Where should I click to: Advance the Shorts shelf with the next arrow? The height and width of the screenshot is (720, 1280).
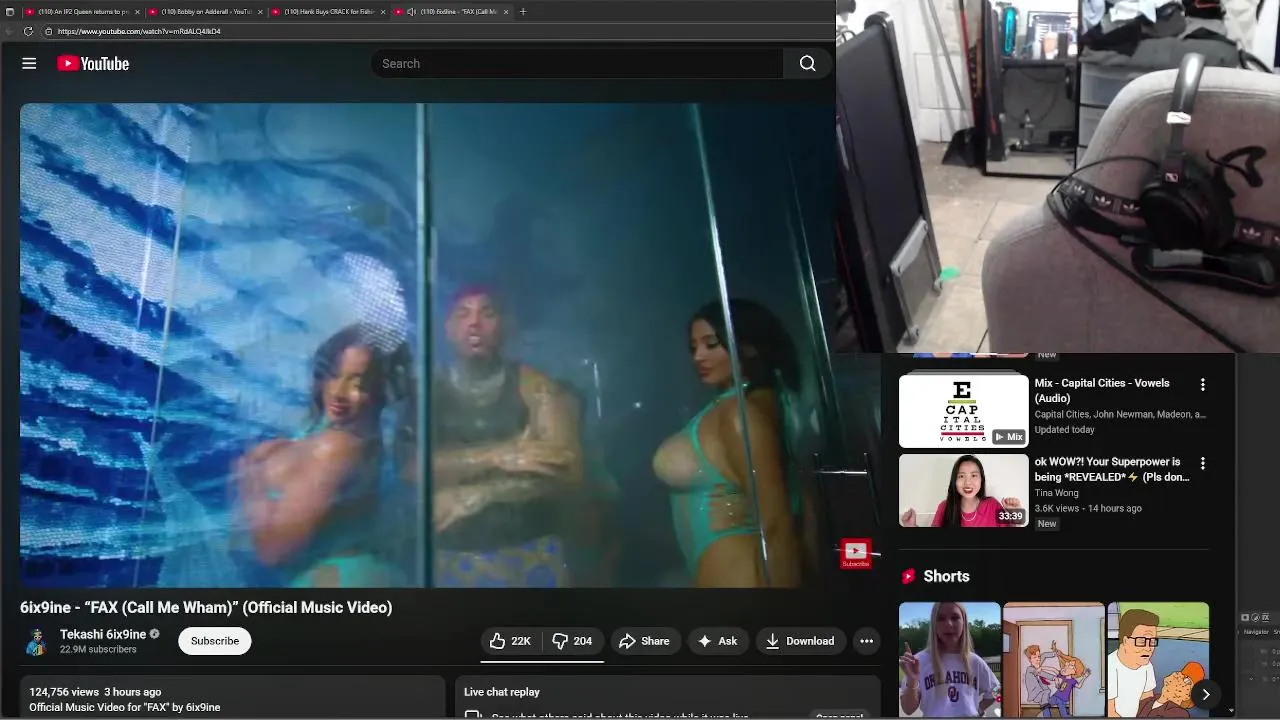pos(1206,694)
